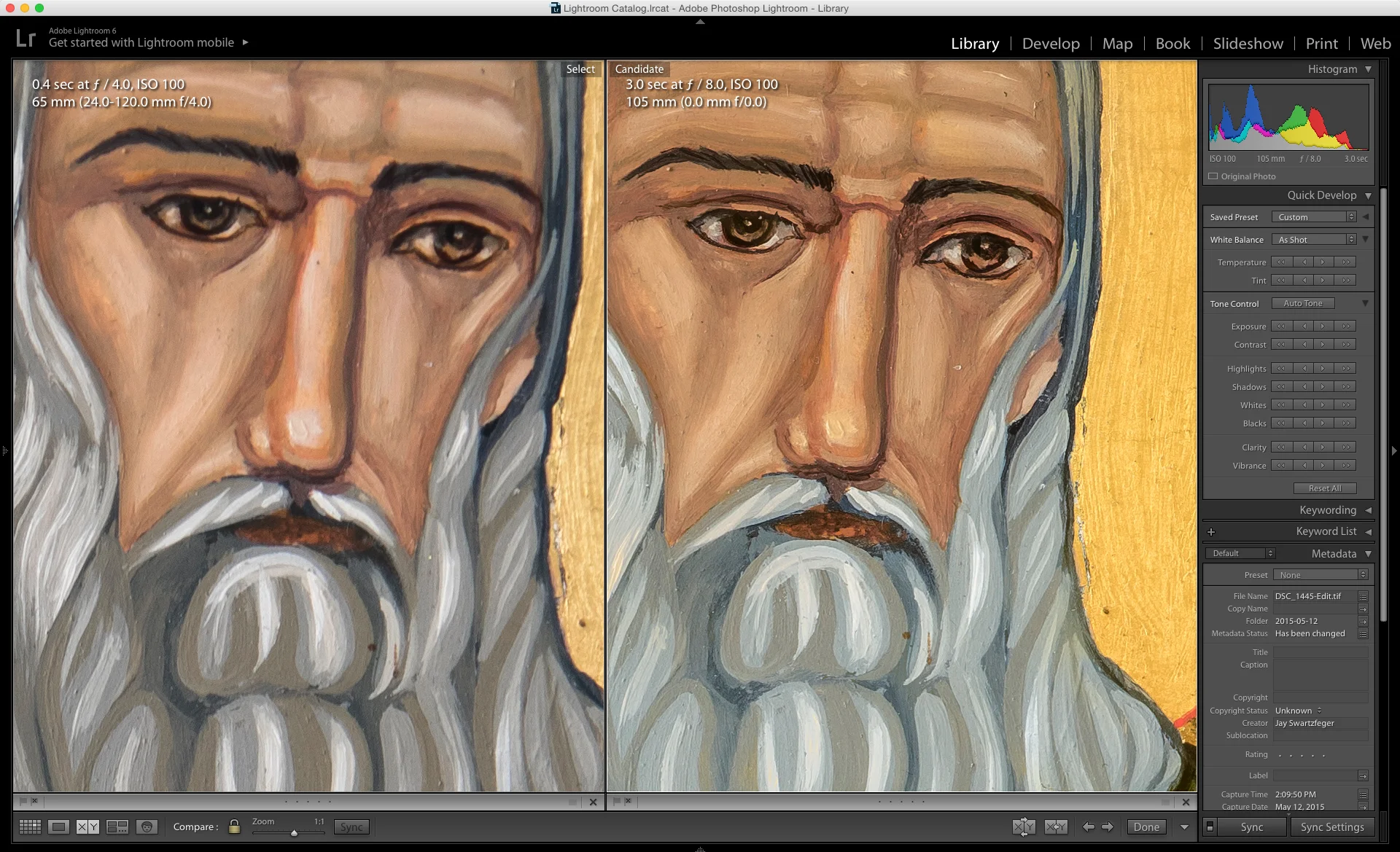This screenshot has height=852, width=1400.
Task: Increase Blacks by small step
Action: 1323,423
